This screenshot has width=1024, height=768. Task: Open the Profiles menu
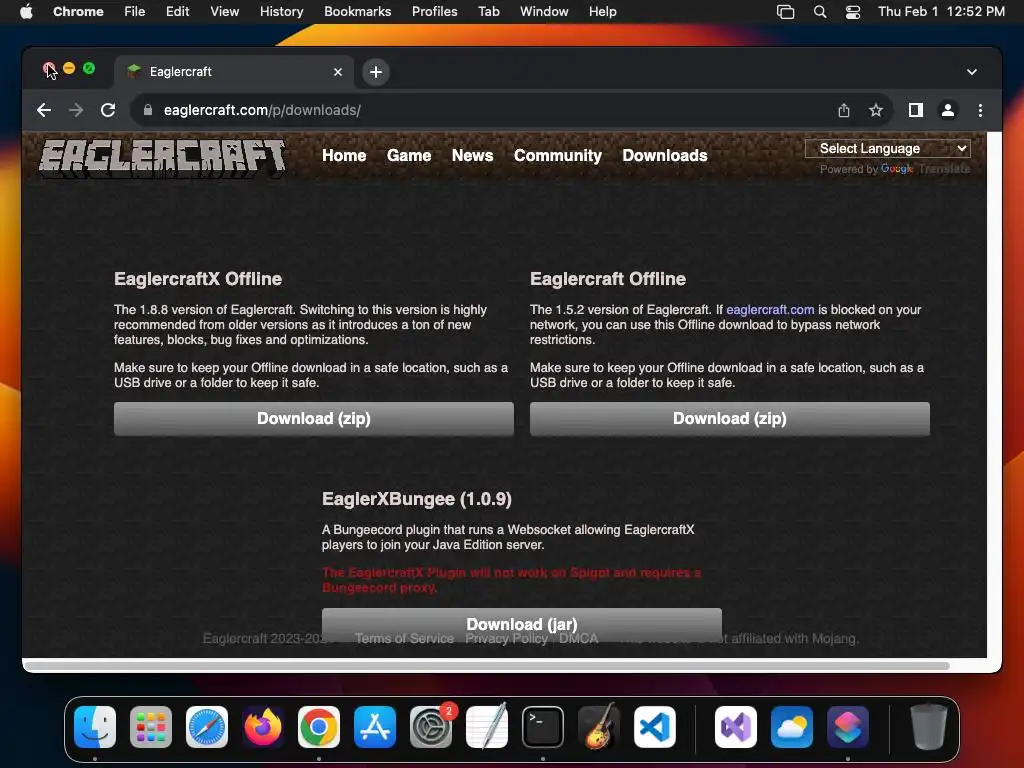pyautogui.click(x=434, y=12)
